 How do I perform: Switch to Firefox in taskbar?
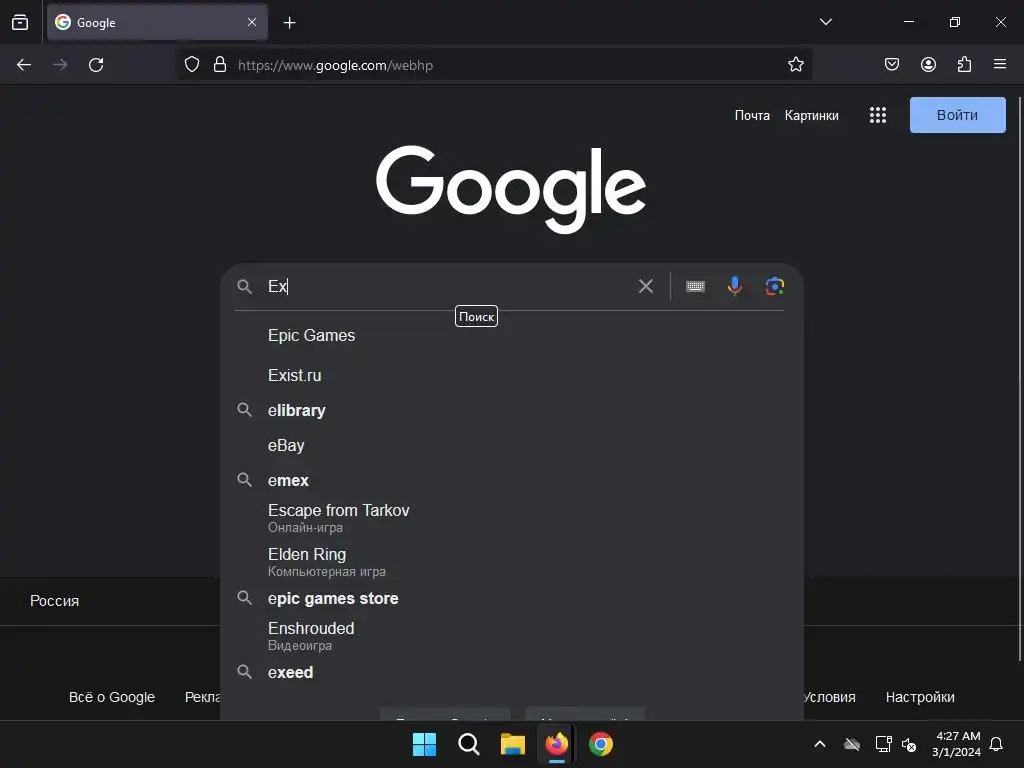pyautogui.click(x=556, y=744)
